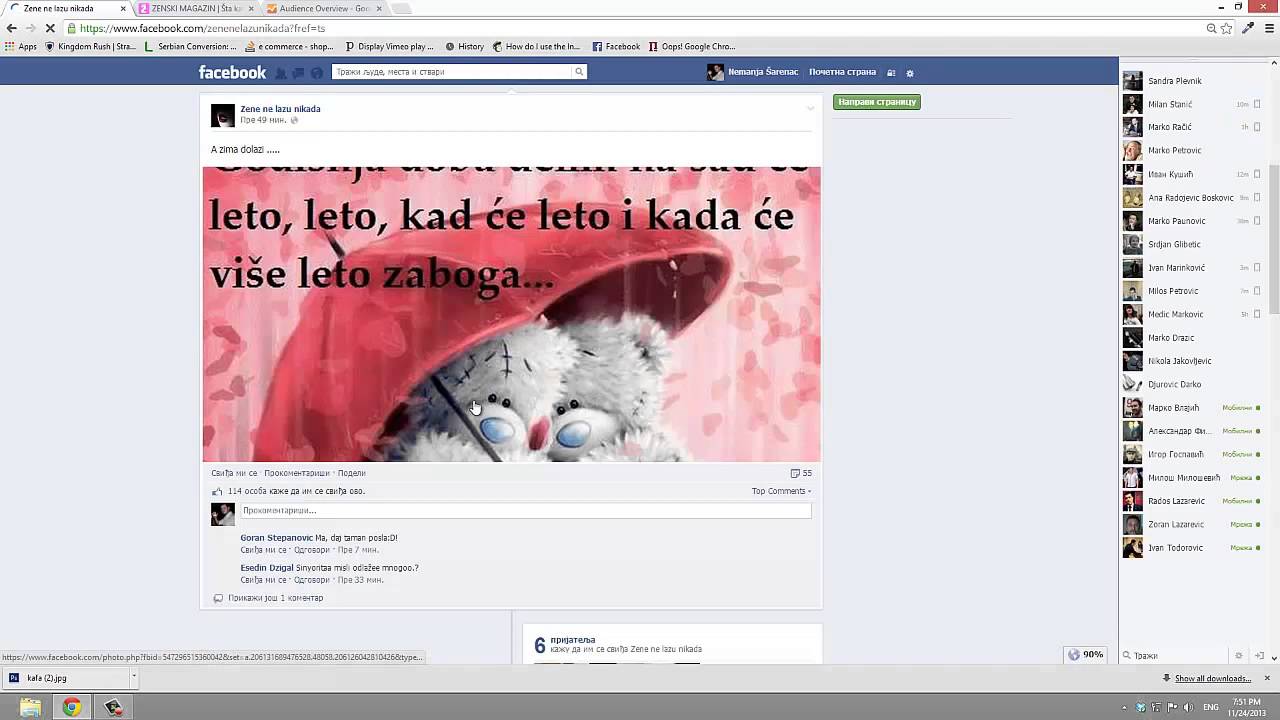Close the downloads bar
1280x720 pixels.
(1267, 678)
